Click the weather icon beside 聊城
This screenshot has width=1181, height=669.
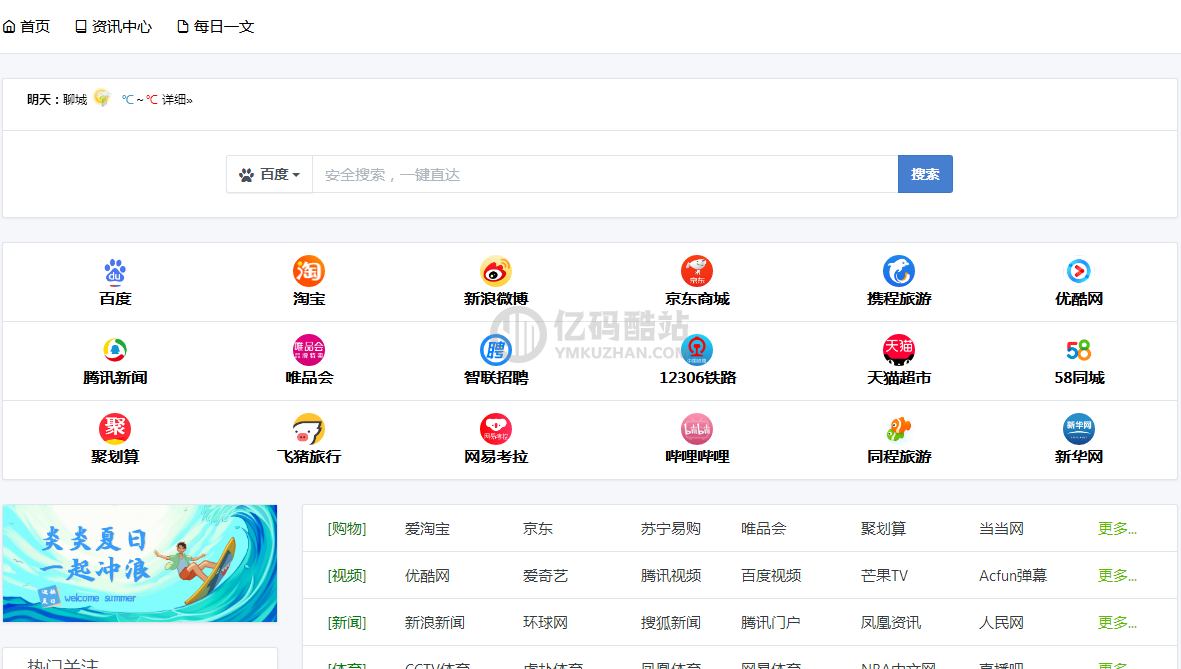coord(102,98)
